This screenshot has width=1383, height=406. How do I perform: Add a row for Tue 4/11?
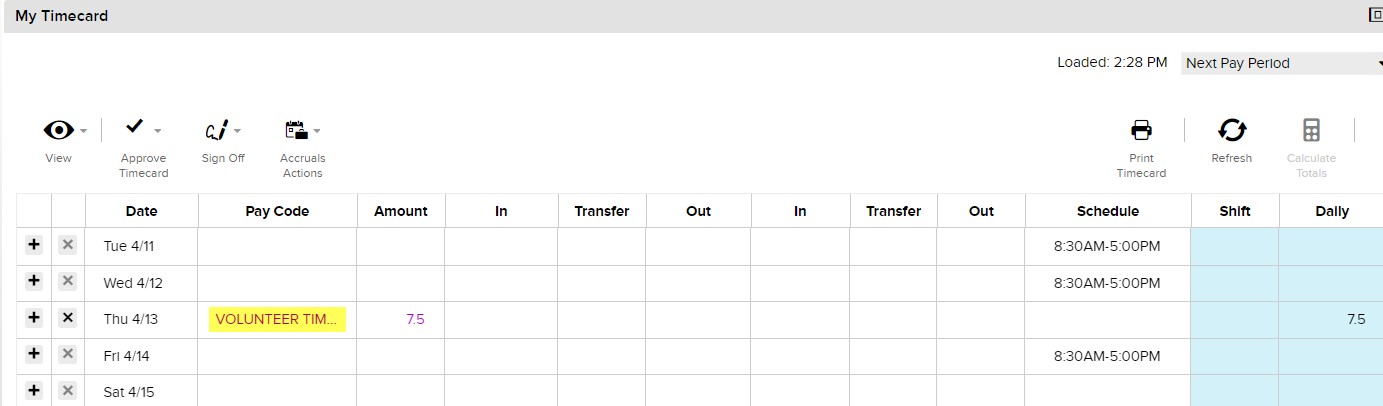pos(33,245)
